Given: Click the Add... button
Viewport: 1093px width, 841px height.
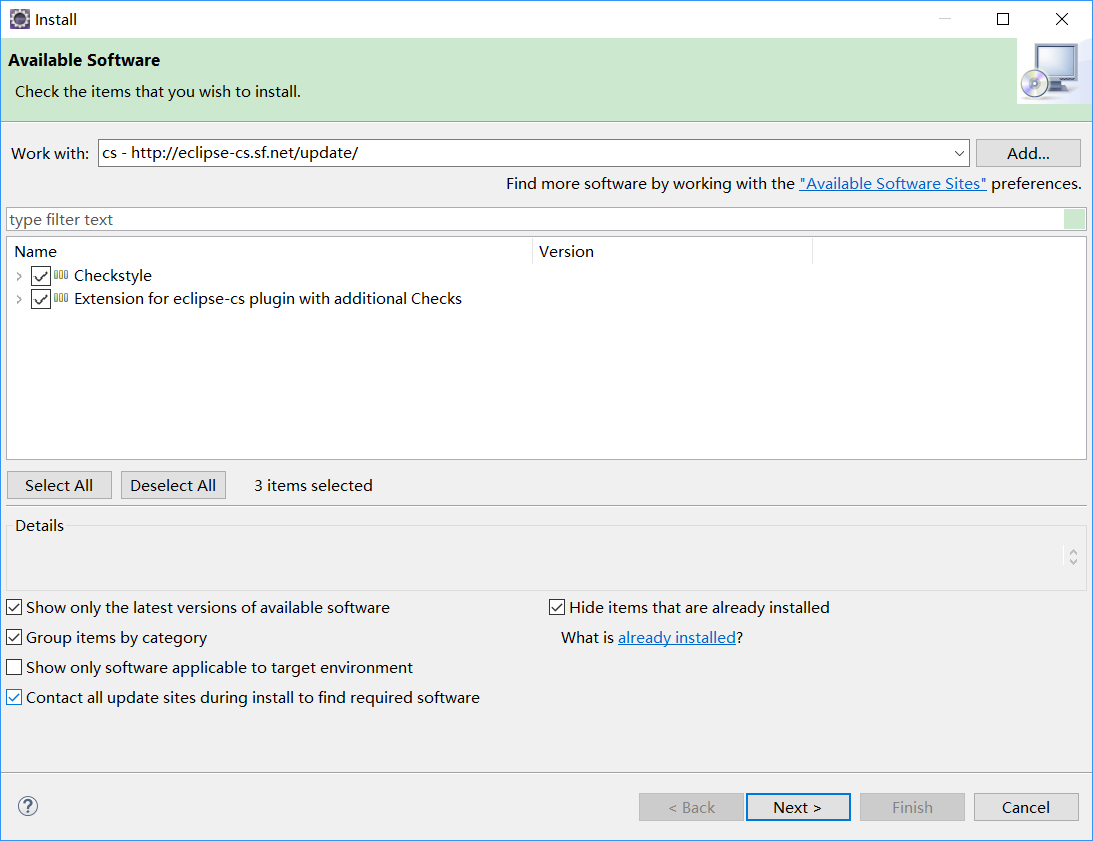Looking at the screenshot, I should coord(1028,153).
